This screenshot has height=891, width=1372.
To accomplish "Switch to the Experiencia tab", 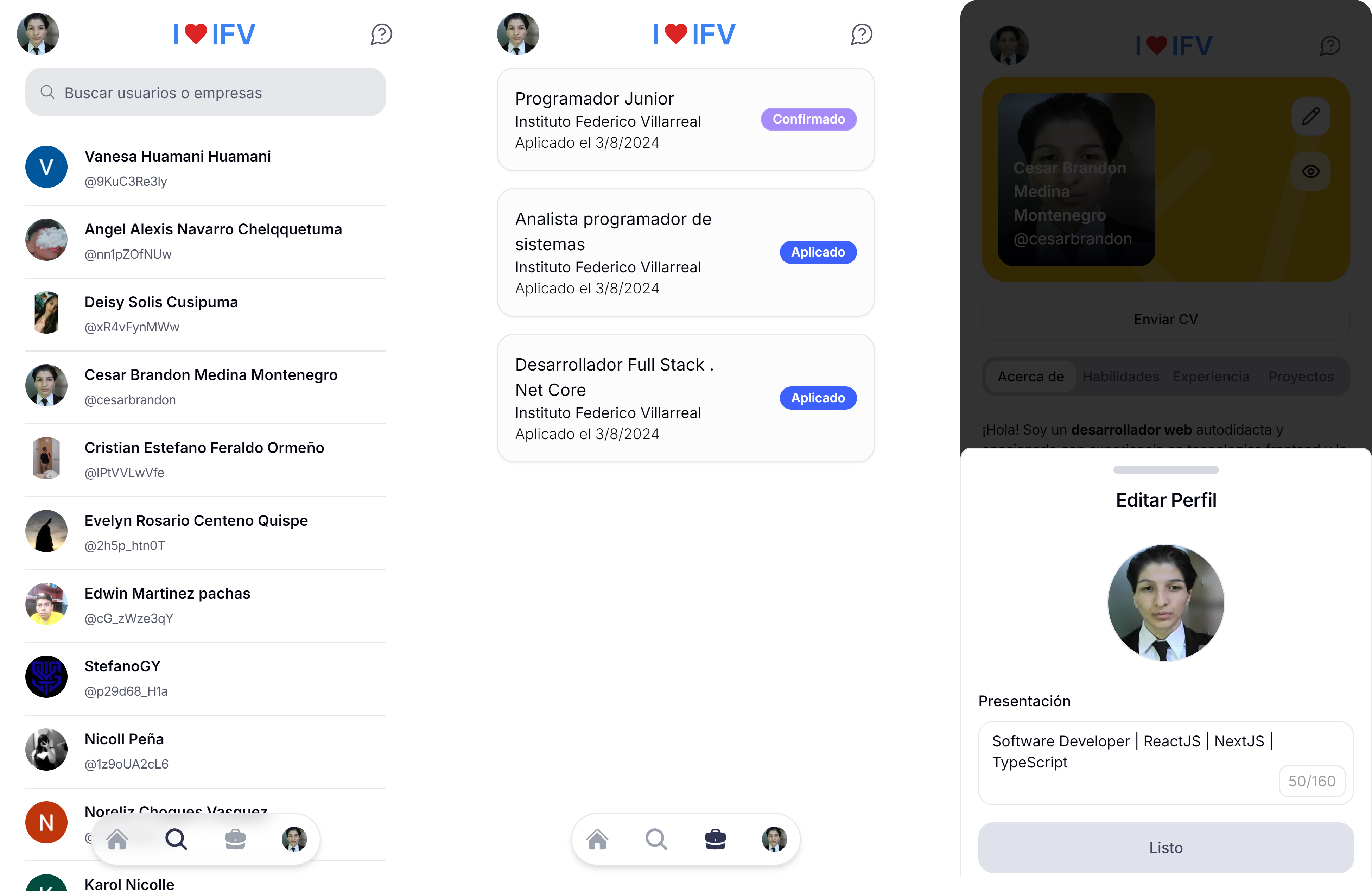I will pos(1211,377).
